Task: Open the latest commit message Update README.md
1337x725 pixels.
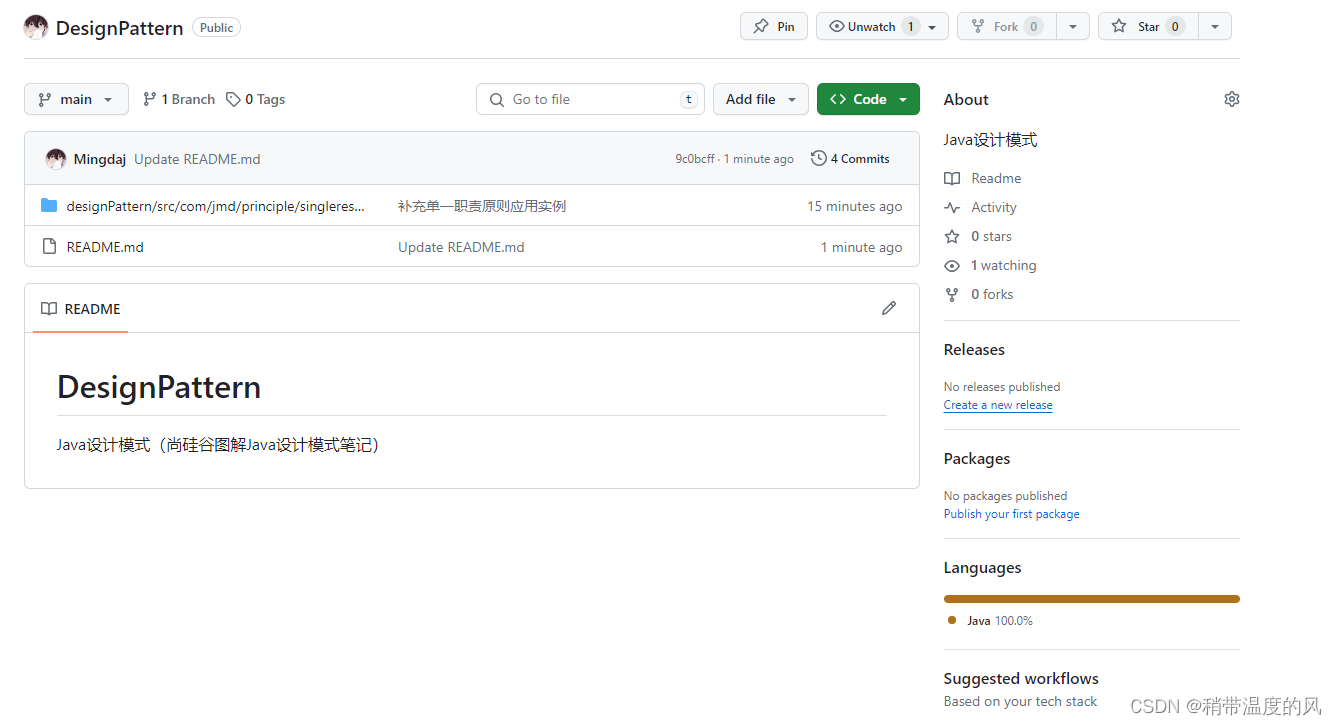Action: click(197, 159)
